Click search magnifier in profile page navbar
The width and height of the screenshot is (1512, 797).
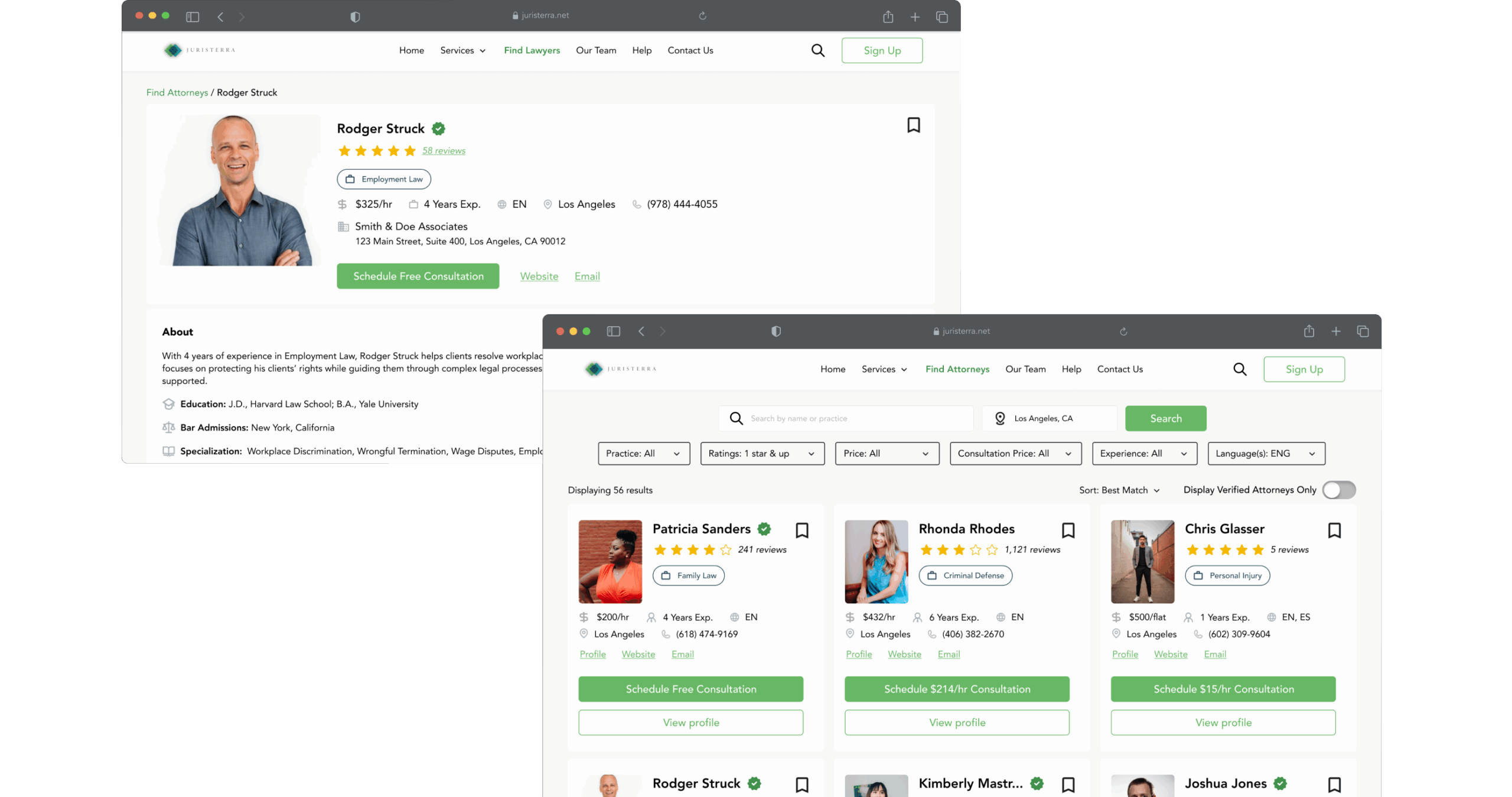[x=817, y=50]
